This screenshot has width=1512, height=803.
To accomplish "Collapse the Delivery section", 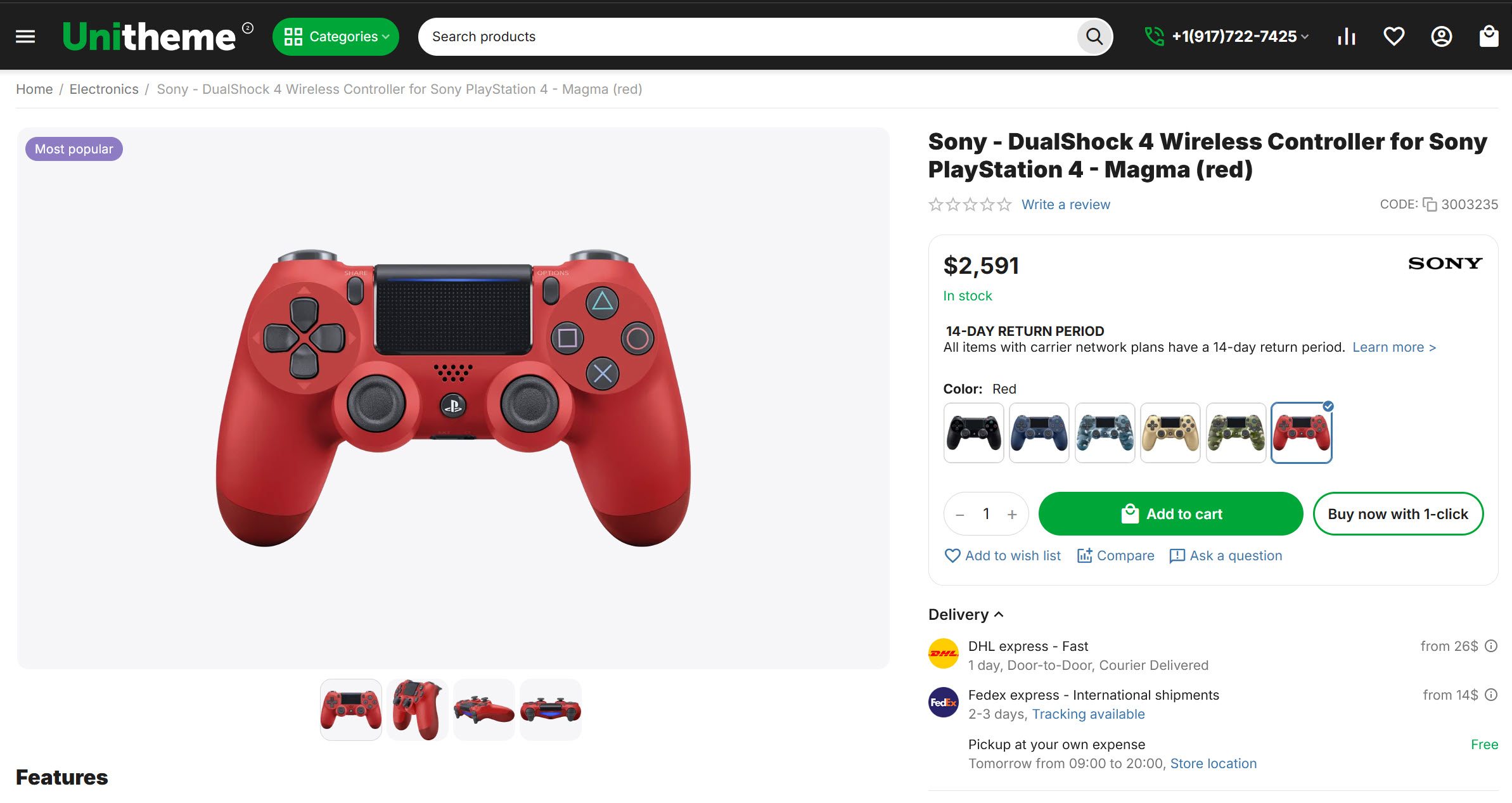I will tap(966, 614).
